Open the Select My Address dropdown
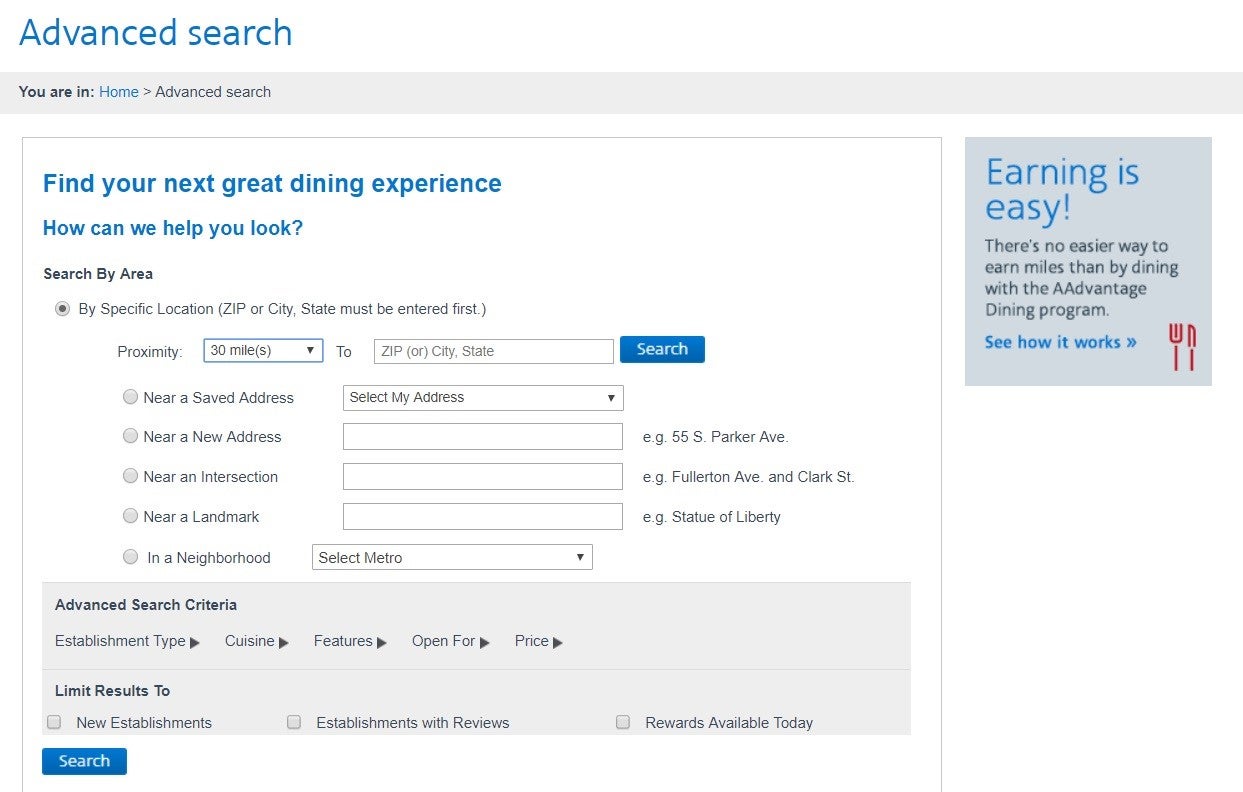1243x792 pixels. point(483,398)
